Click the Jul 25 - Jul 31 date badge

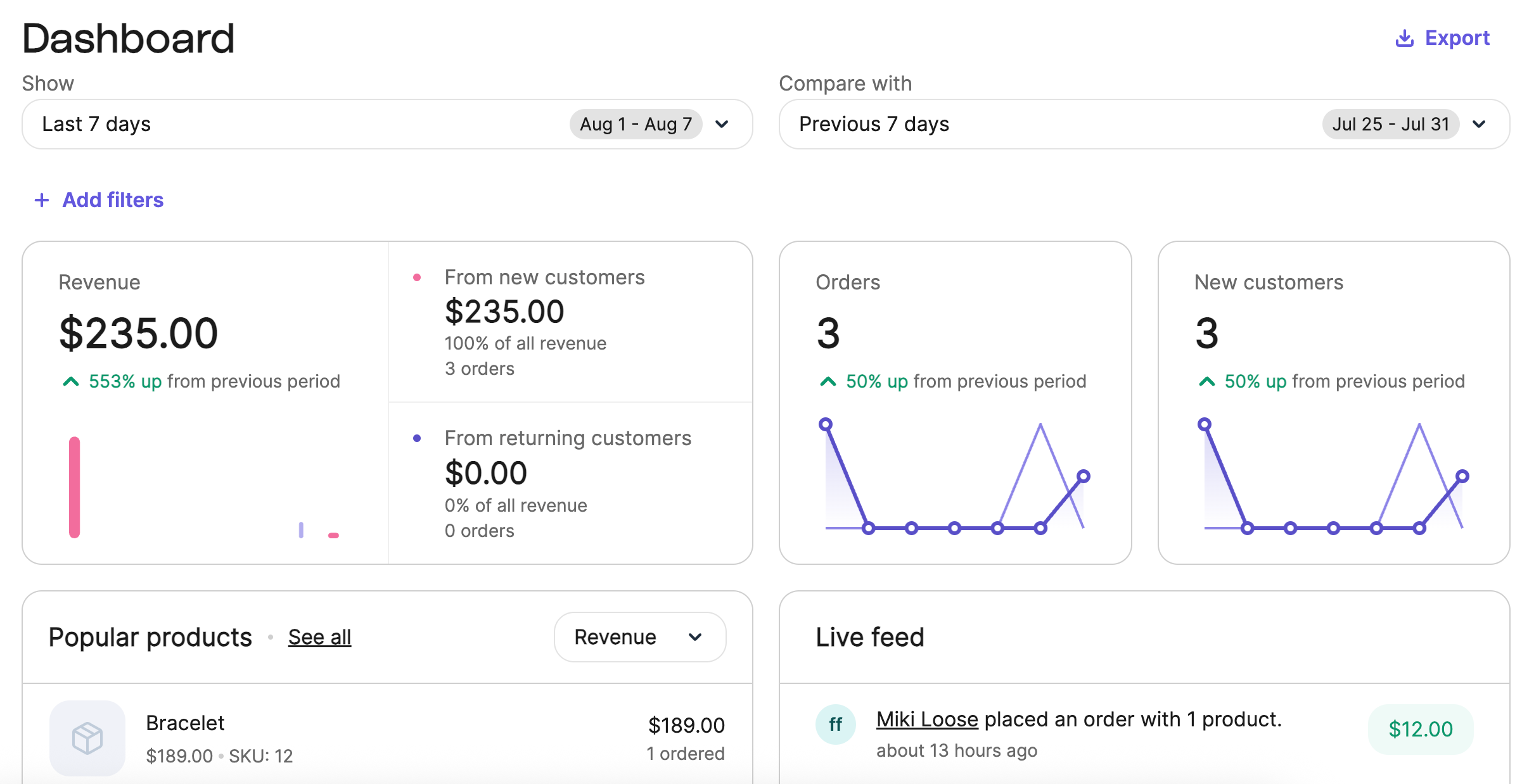tap(1390, 124)
